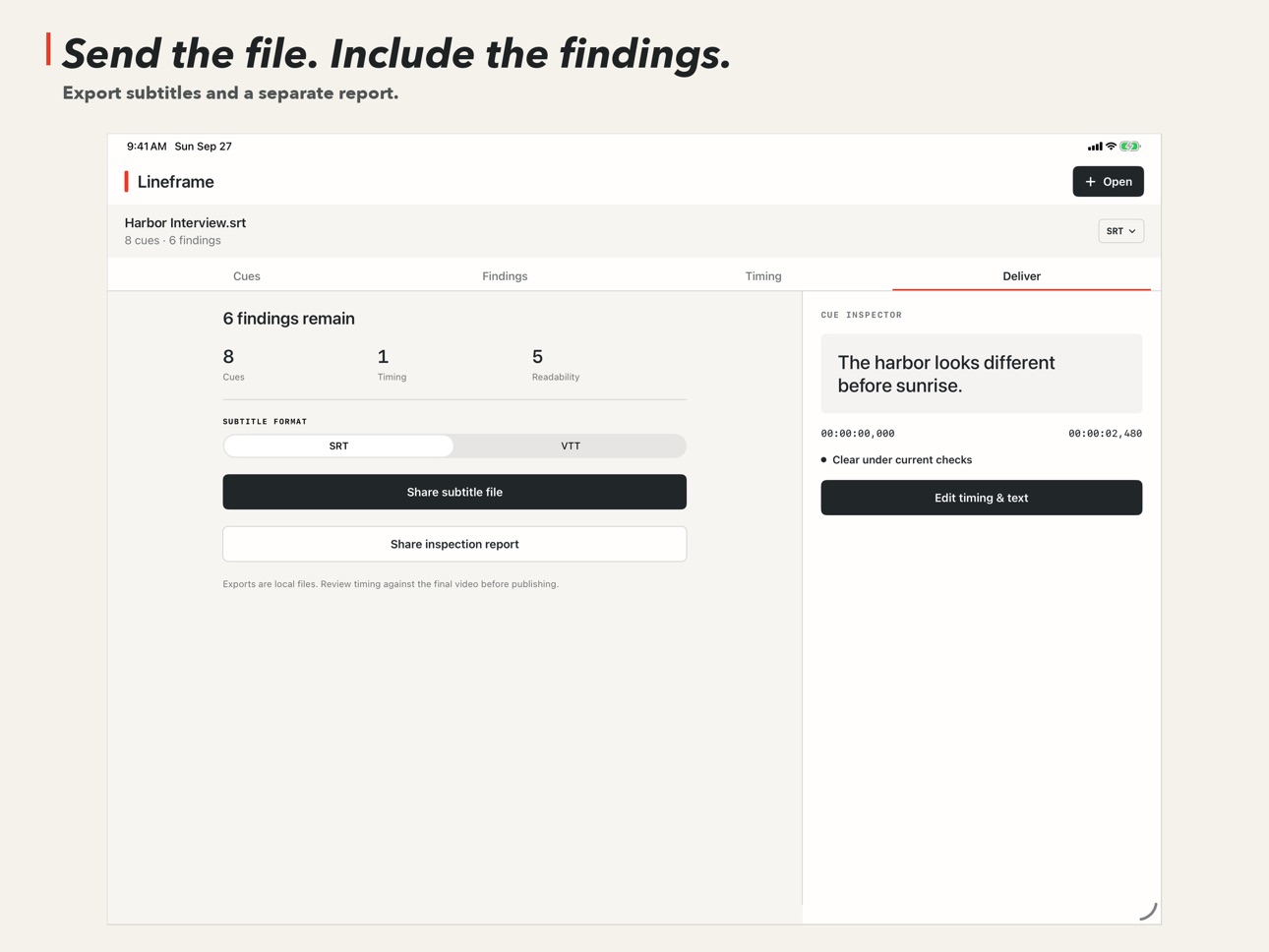
Task: Choose VTT subtitle format segment
Action: (x=571, y=446)
